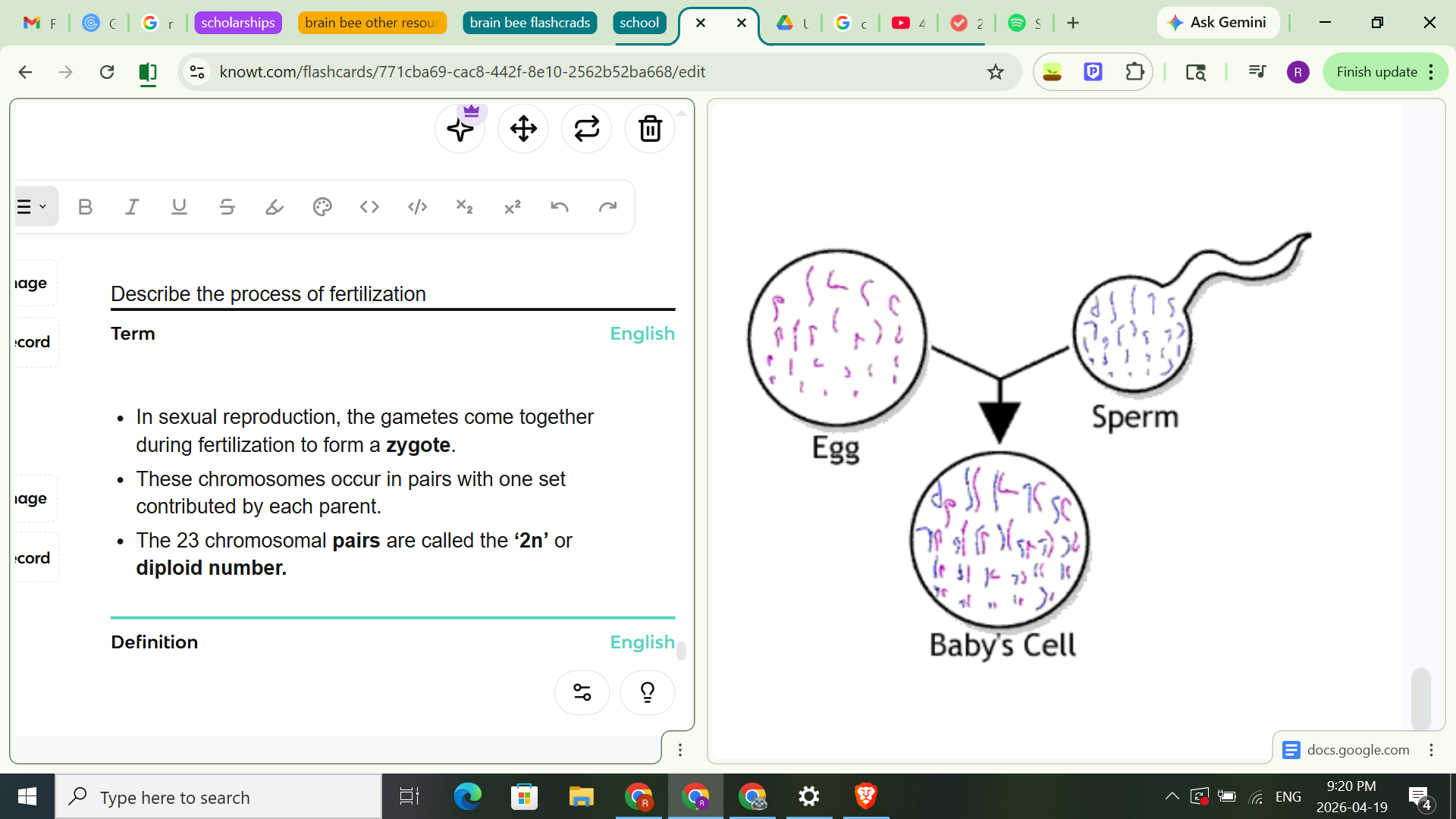1456x819 pixels.
Task: Open the brain bee flashcrads tab
Action: tap(529, 23)
